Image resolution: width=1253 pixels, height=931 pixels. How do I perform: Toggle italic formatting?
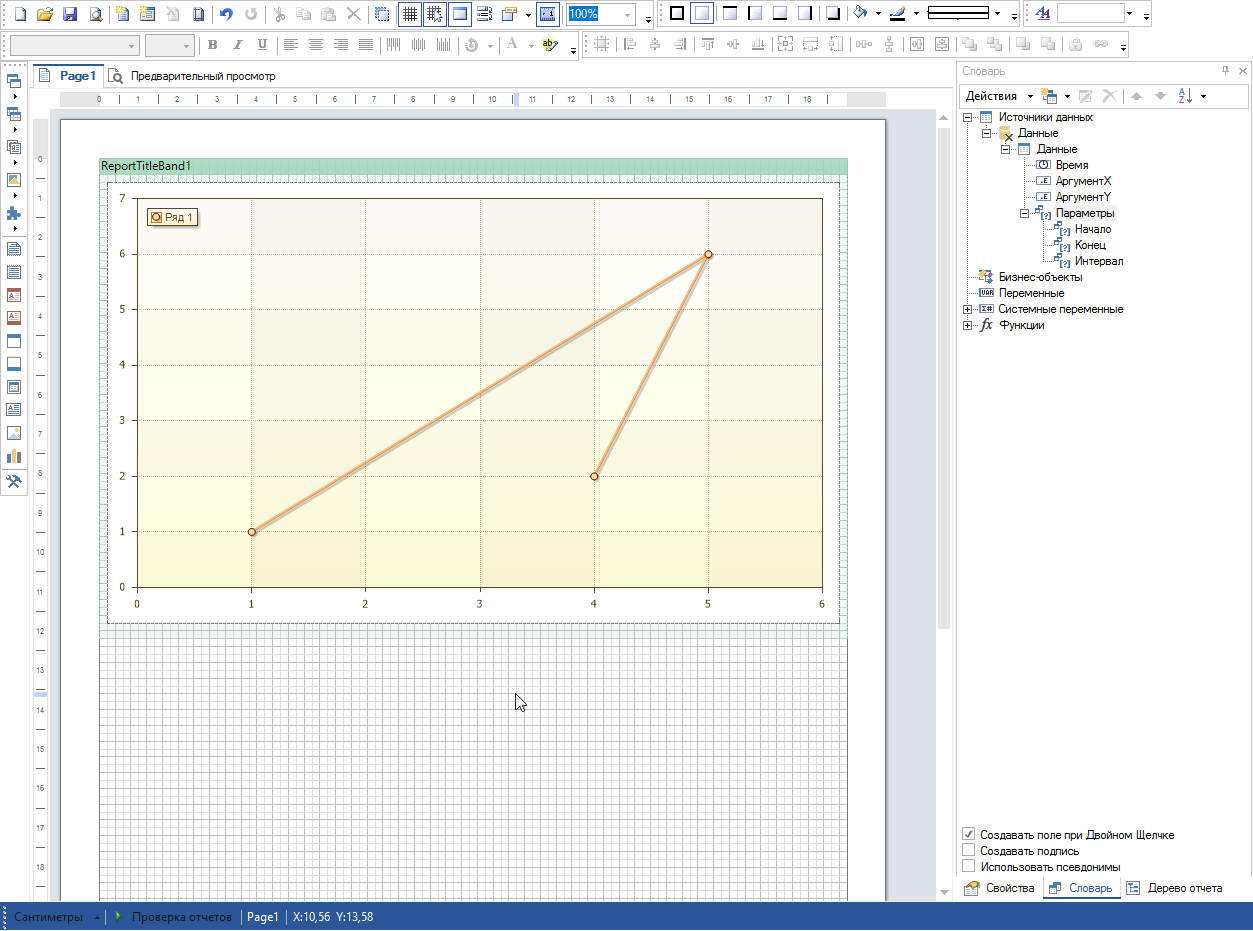coord(237,45)
